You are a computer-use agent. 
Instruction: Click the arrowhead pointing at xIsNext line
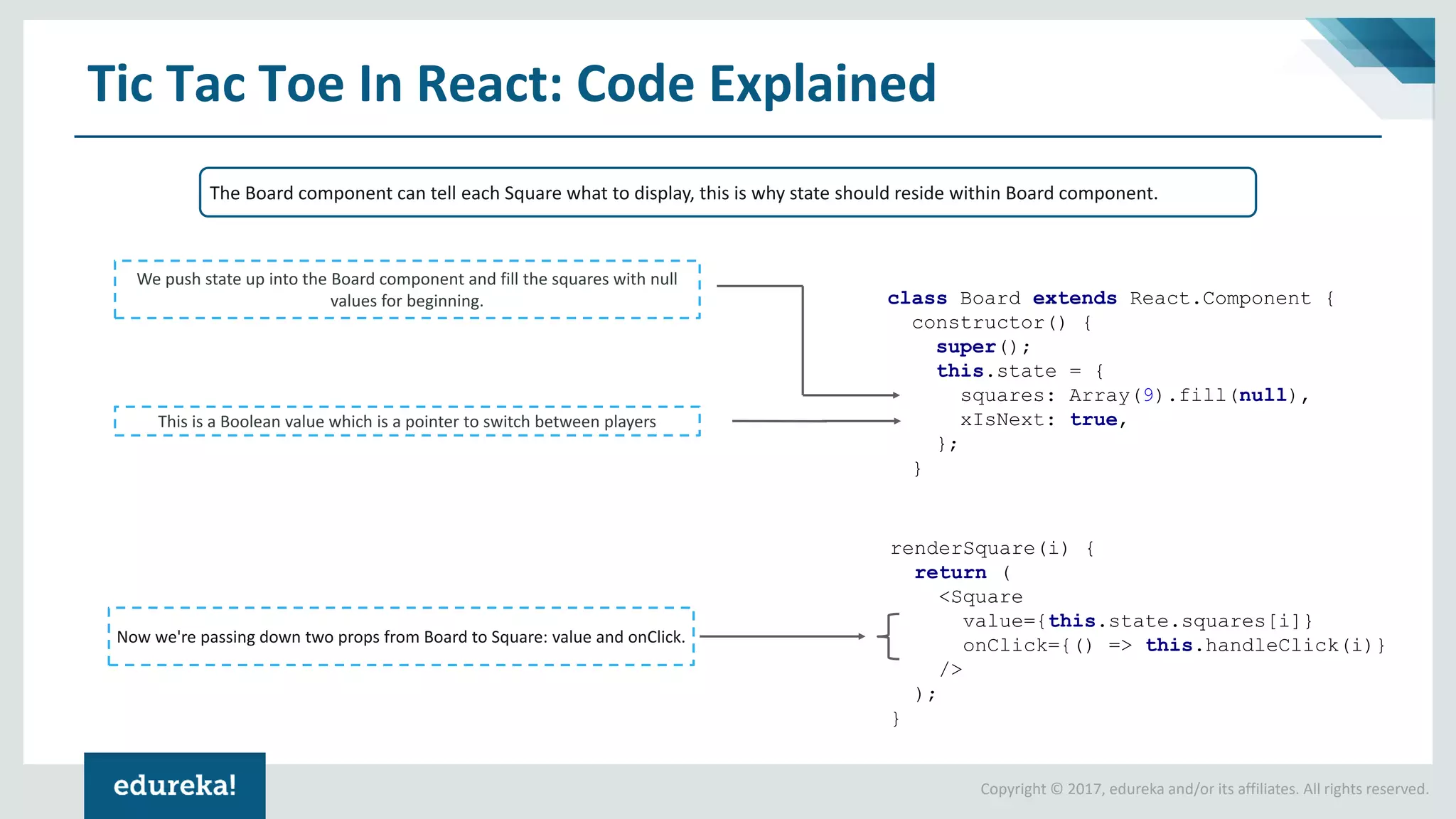click(897, 421)
